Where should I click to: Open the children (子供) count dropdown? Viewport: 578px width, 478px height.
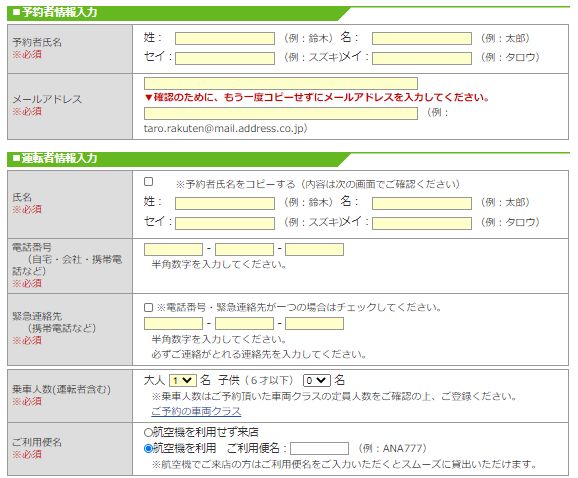317,380
